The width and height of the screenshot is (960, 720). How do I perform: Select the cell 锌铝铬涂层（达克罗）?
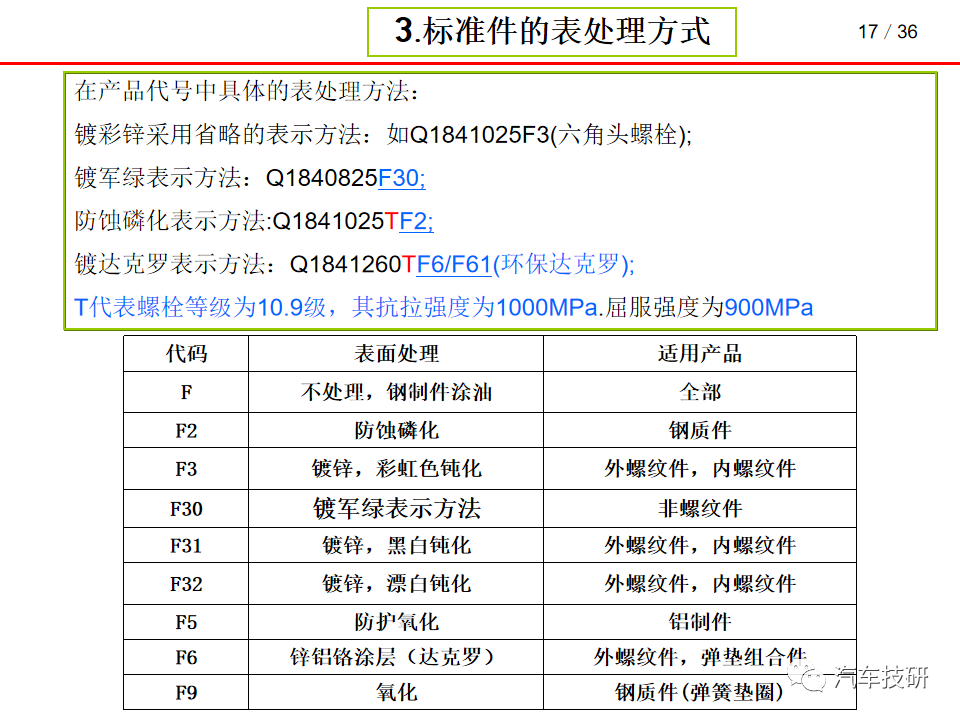[396, 658]
